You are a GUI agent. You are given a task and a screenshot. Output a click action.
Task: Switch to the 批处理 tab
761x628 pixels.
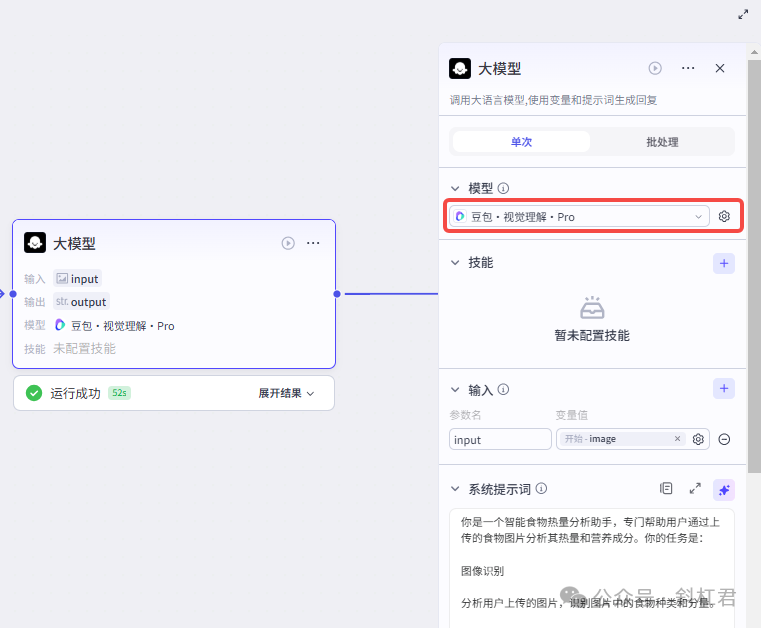tap(662, 142)
